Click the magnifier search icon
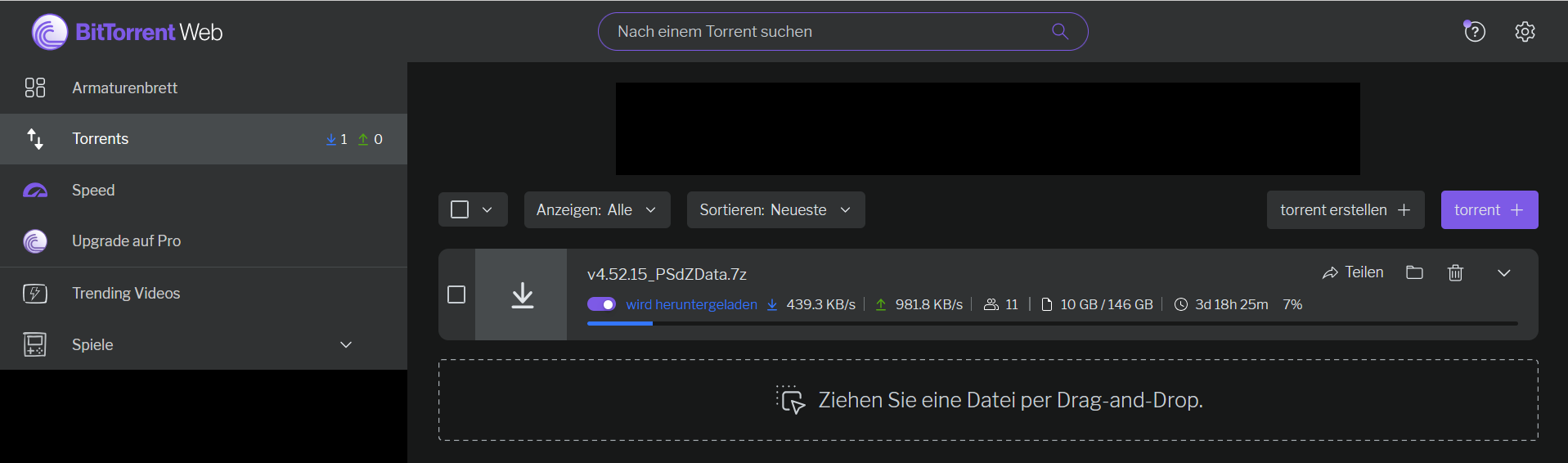The width and height of the screenshot is (1568, 463). [x=1059, y=32]
